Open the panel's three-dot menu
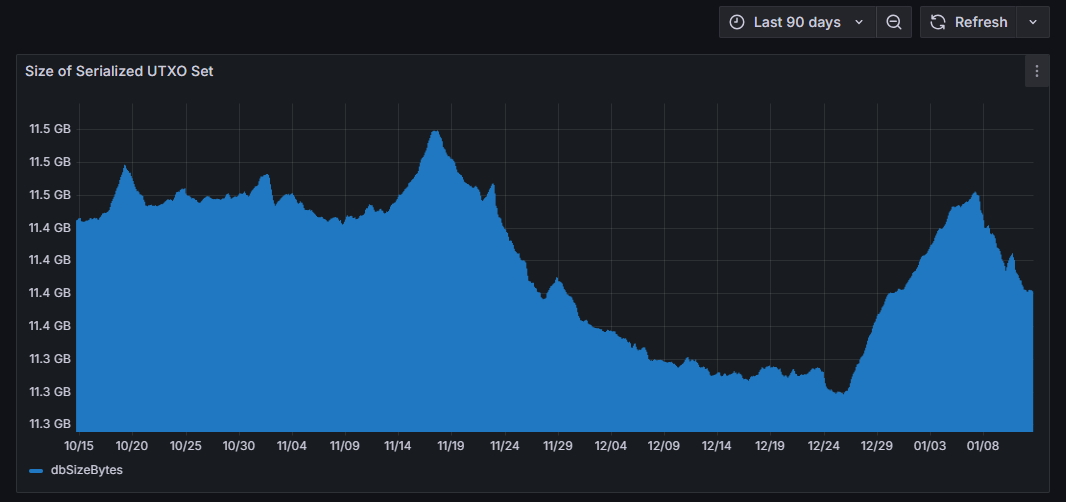 pos(1037,71)
